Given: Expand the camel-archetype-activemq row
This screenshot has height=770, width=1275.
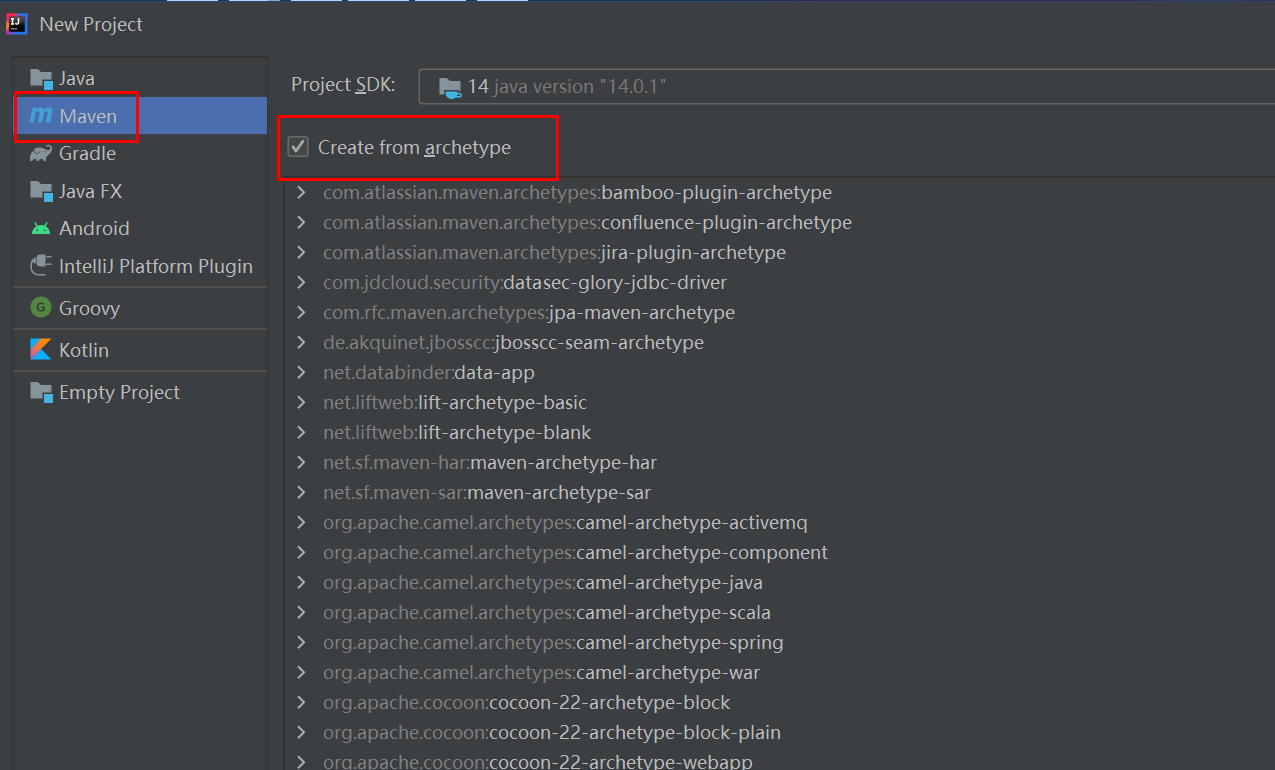Looking at the screenshot, I should coord(301,523).
